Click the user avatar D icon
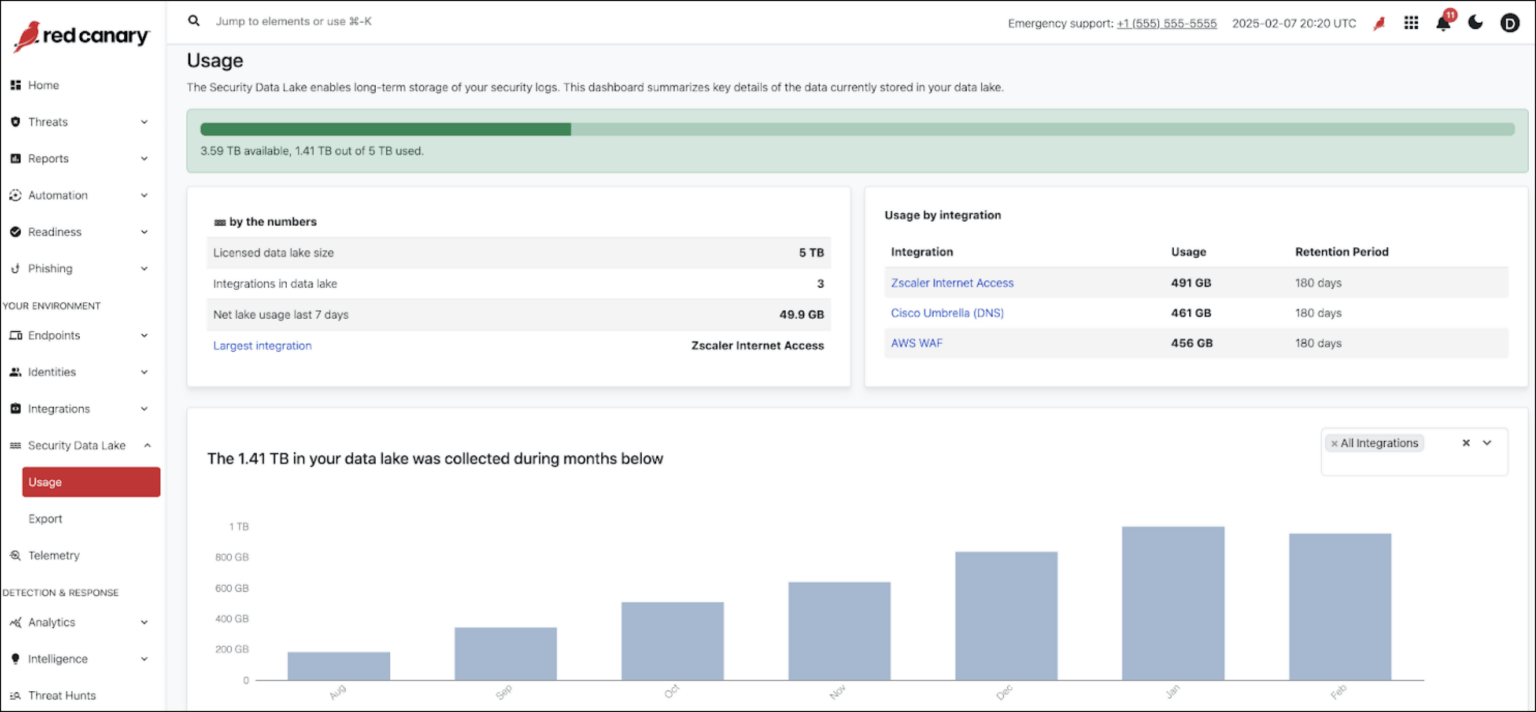Image resolution: width=1536 pixels, height=712 pixels. [x=1509, y=23]
